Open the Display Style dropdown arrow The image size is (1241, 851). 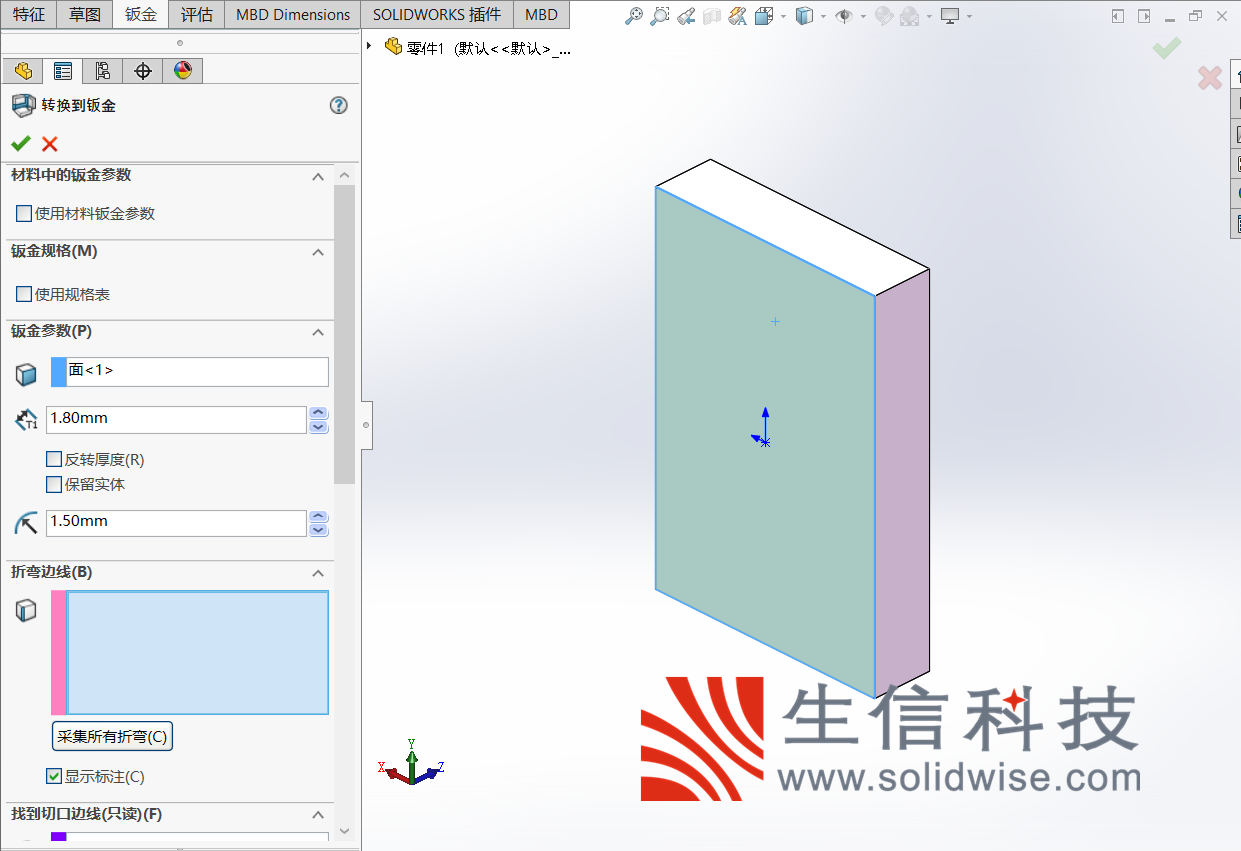point(822,16)
